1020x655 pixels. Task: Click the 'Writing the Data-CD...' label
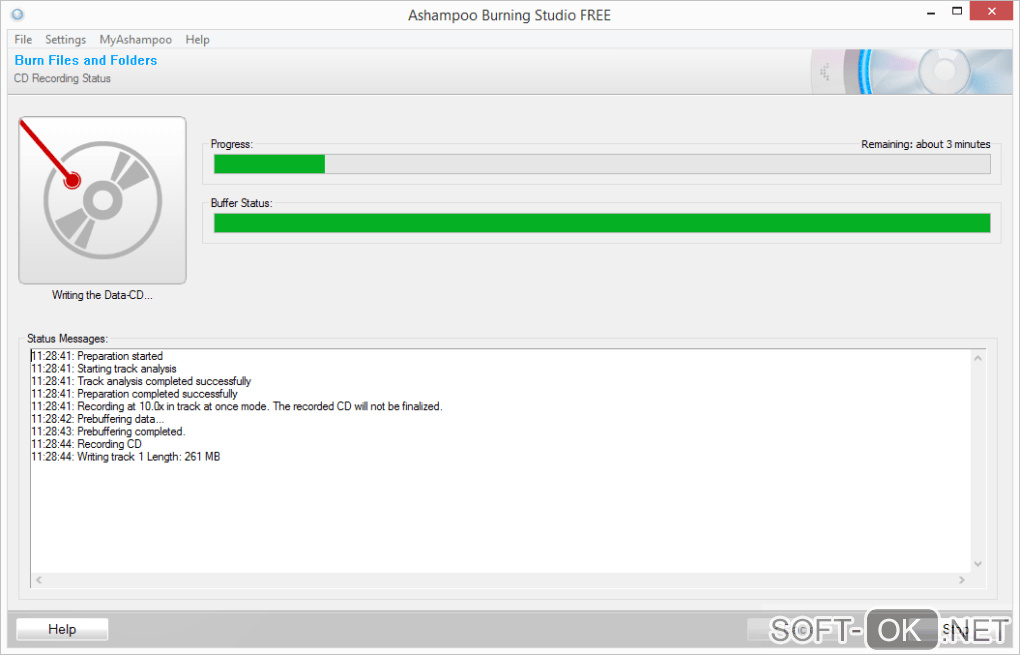[x=102, y=295]
